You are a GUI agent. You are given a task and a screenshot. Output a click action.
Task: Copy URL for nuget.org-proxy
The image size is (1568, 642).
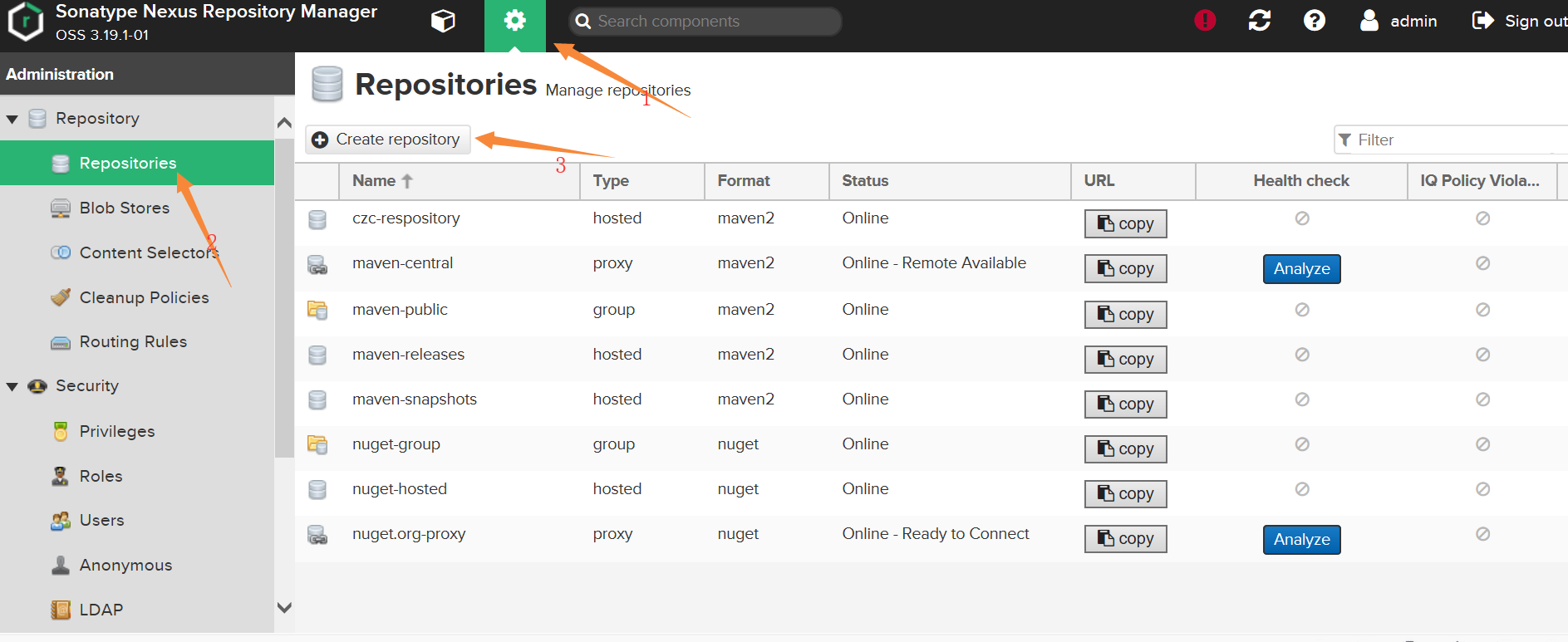point(1125,538)
